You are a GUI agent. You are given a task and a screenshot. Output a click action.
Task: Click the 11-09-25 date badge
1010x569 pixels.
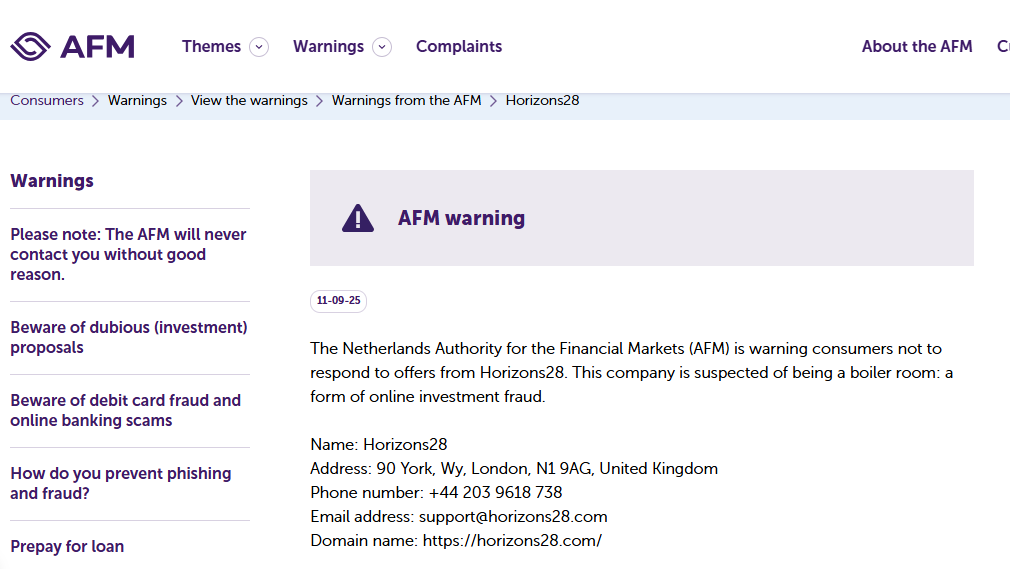[x=338, y=301]
